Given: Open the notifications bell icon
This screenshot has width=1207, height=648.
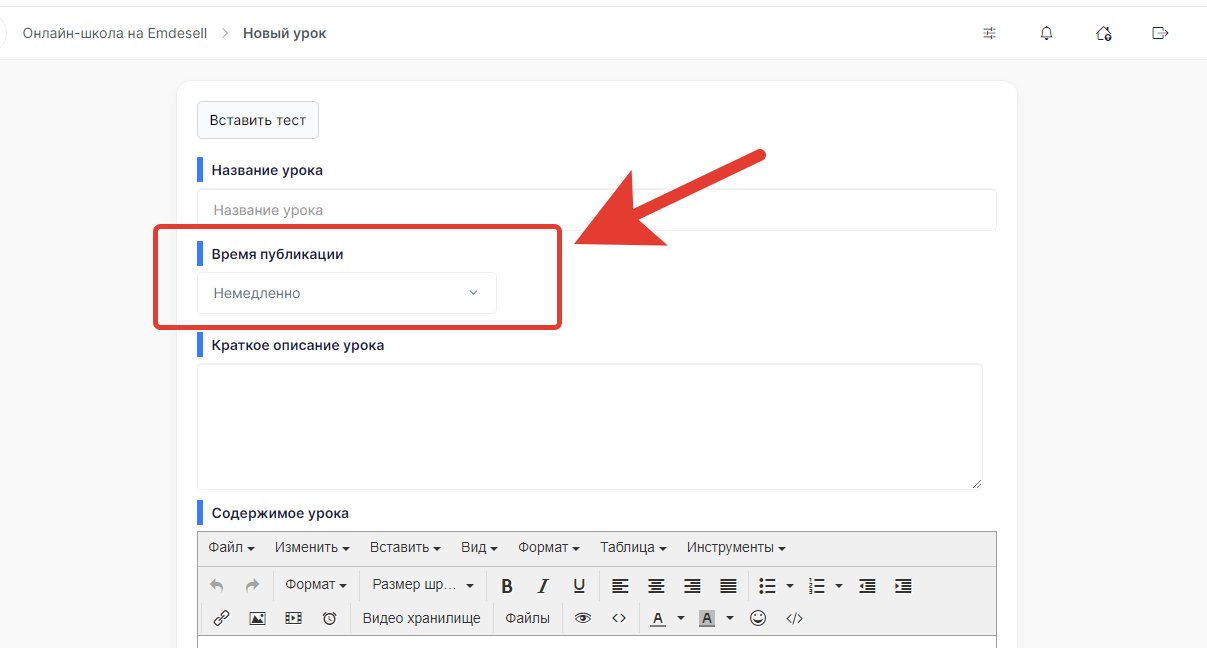Looking at the screenshot, I should point(1046,33).
